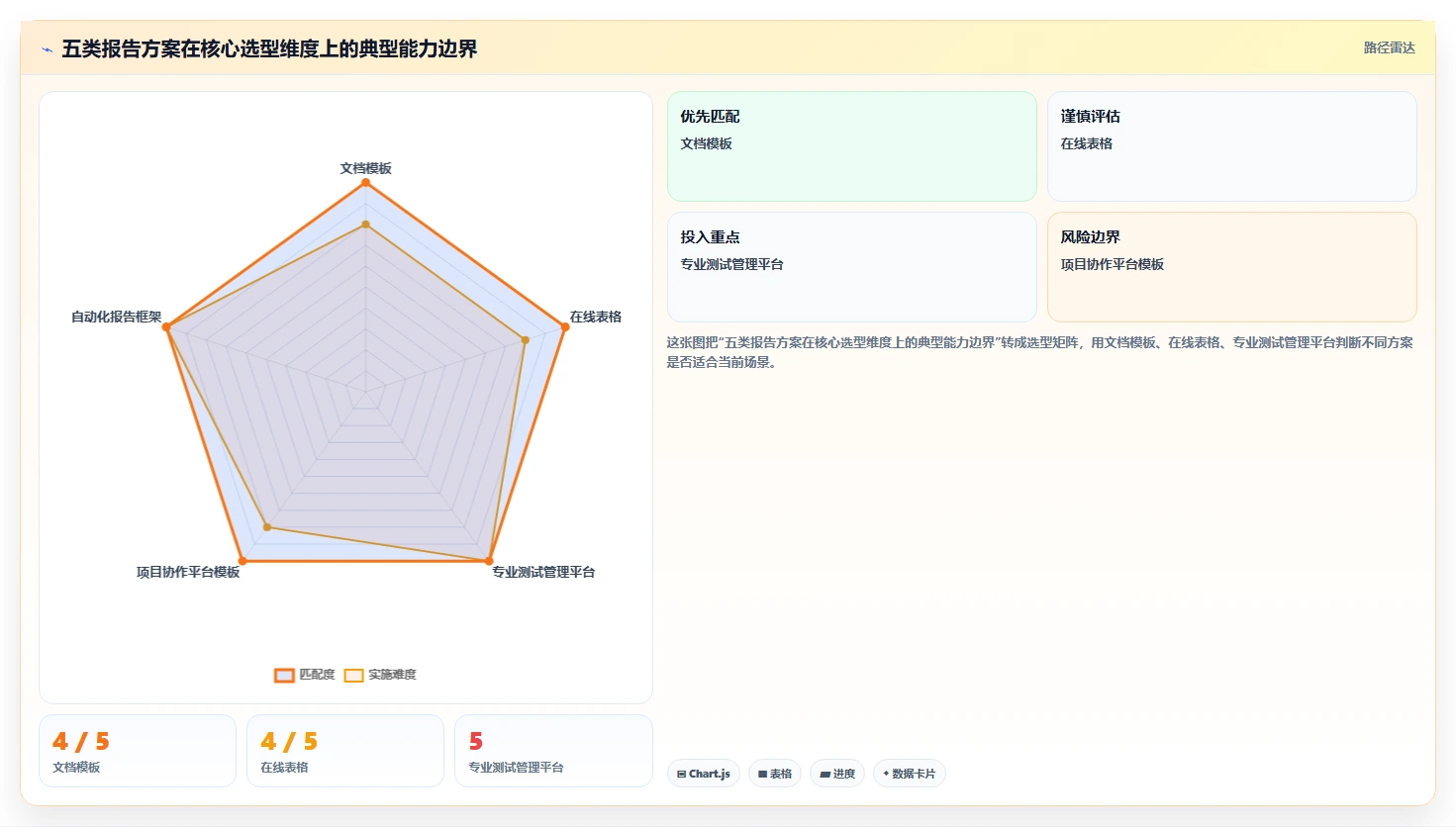The image size is (1456, 827).
Task: Click the data point at 专业测试管理平台 vertex
Action: [x=489, y=561]
